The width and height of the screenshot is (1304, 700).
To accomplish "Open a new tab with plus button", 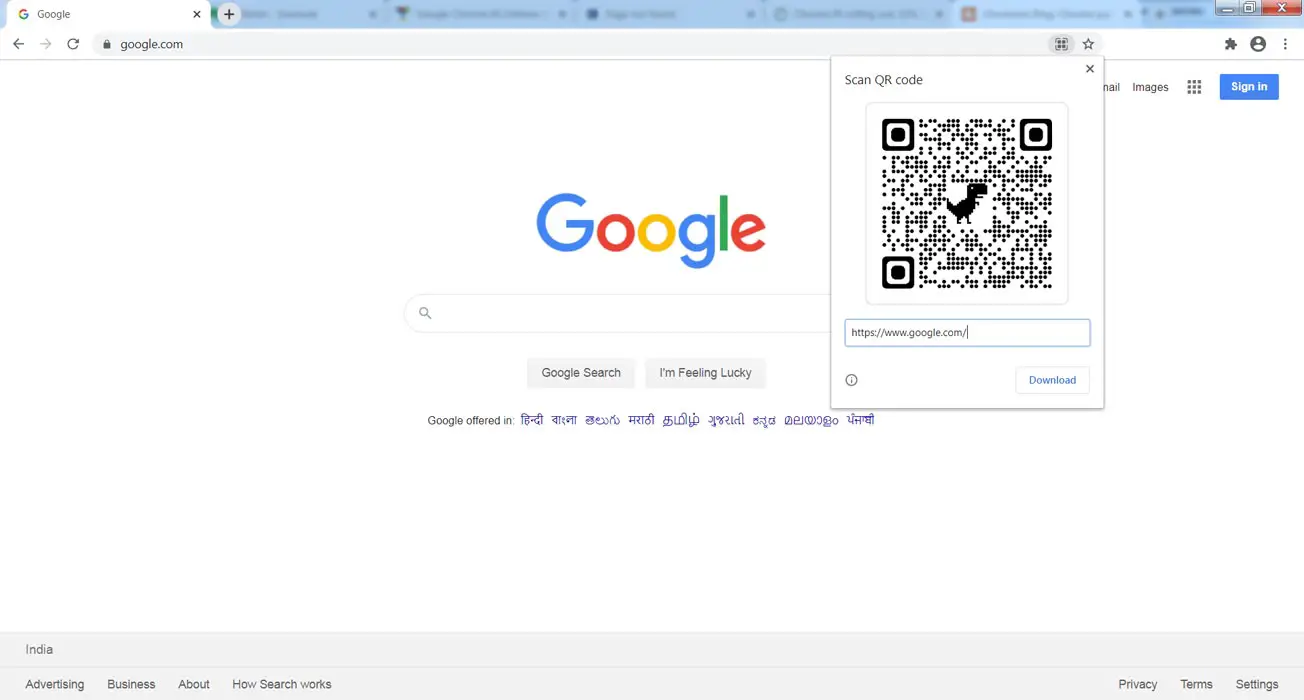I will [x=229, y=14].
